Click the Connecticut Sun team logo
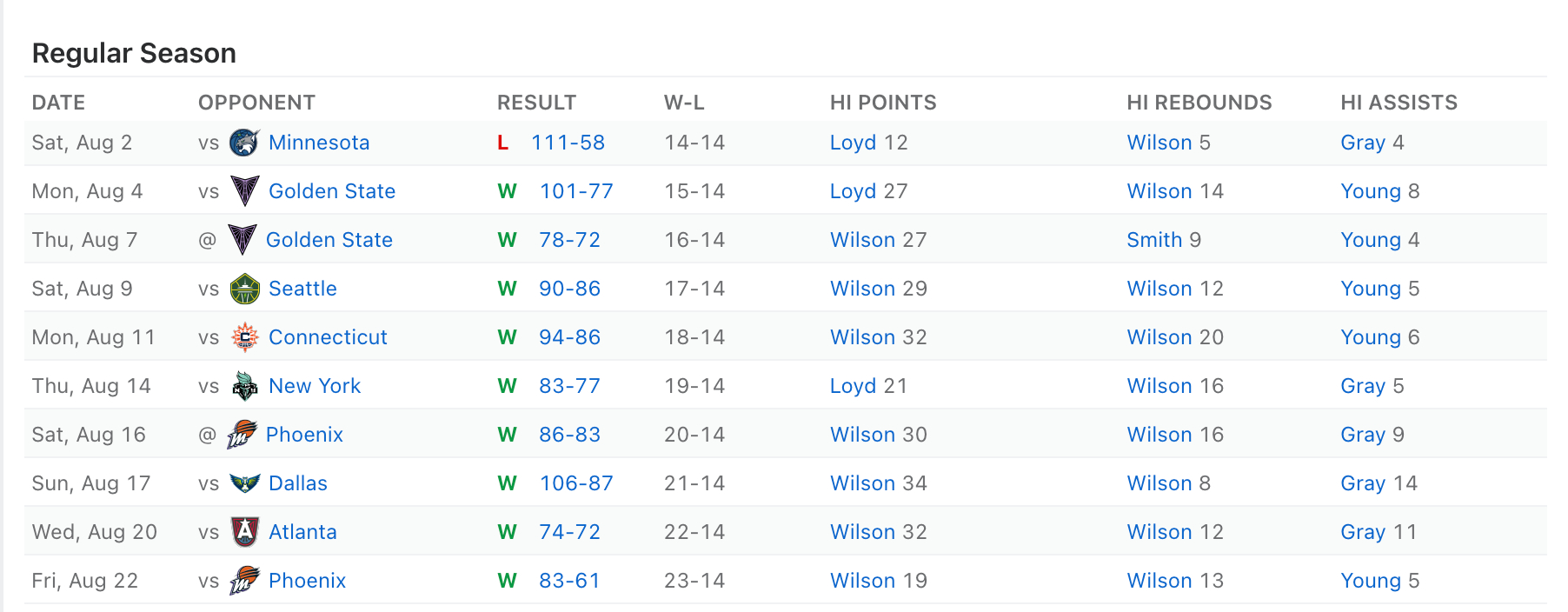 [x=244, y=337]
